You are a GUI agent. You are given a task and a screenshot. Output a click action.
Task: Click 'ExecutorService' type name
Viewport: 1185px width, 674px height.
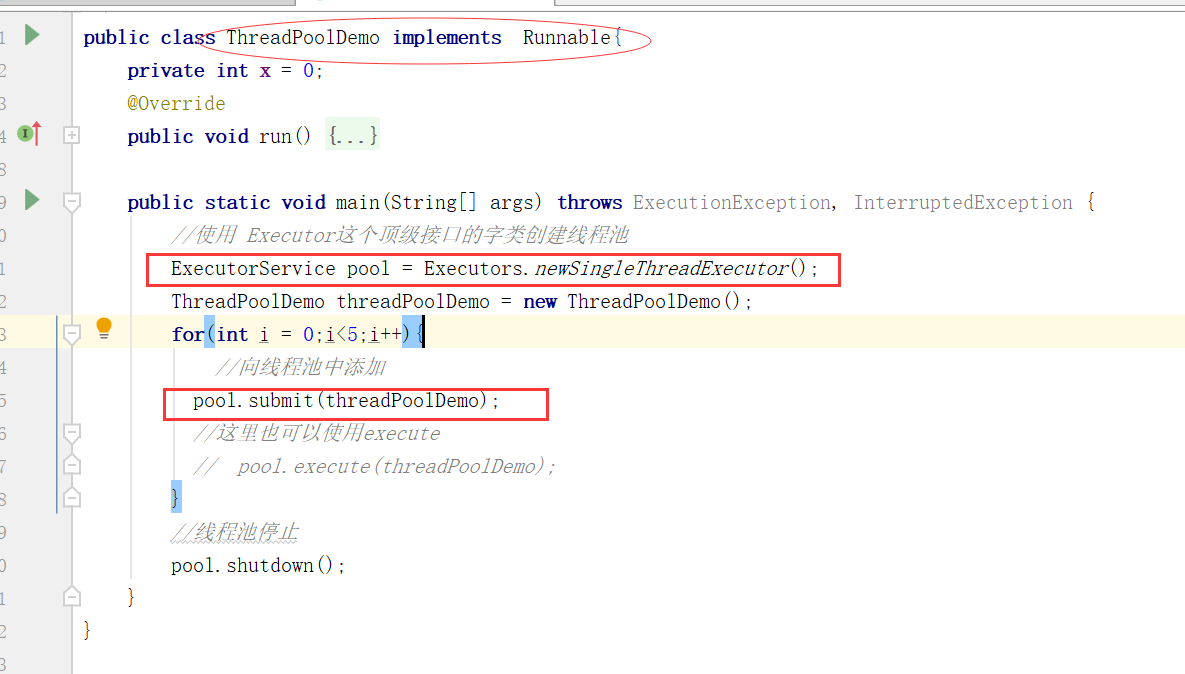click(253, 268)
